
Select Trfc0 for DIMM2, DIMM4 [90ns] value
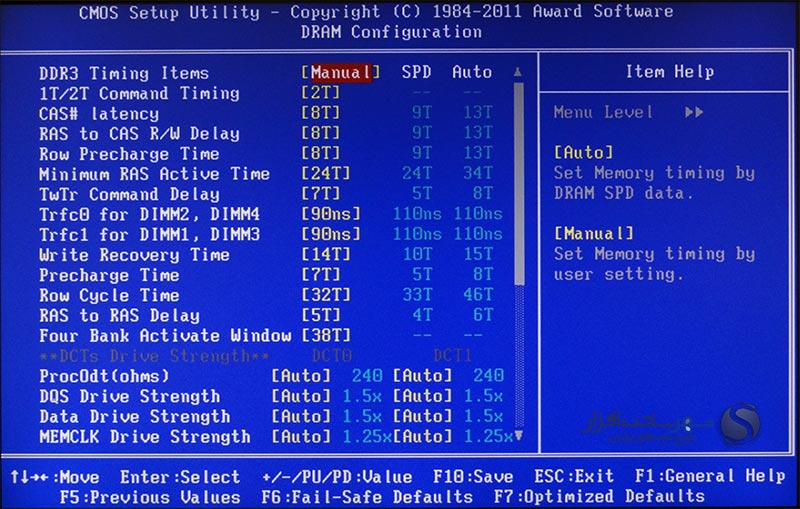331,214
